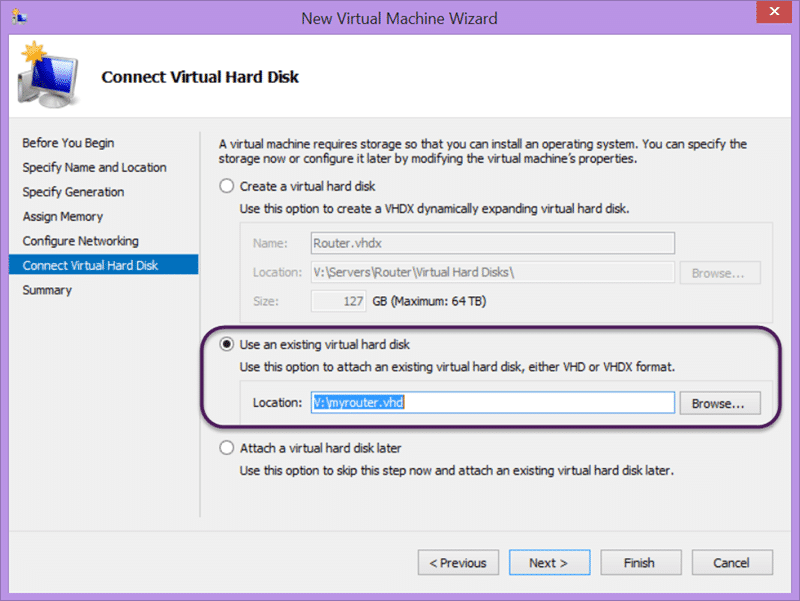Viewport: 800px width, 601px height.
Task: Jump to Configure Networking step
Action: (x=81, y=241)
